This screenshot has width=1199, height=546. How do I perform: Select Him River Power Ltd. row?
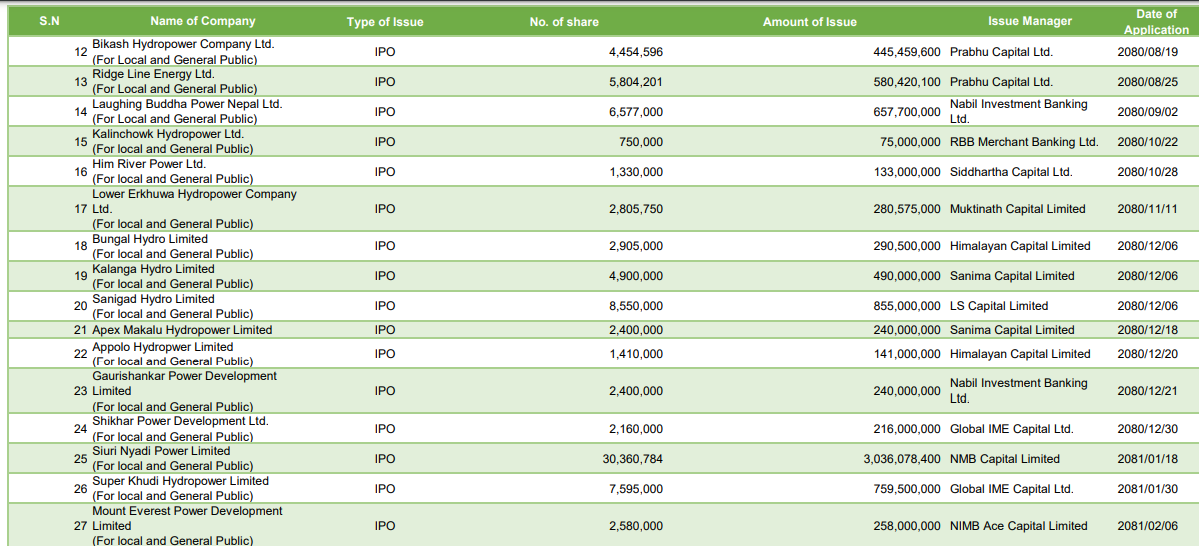(x=600, y=171)
